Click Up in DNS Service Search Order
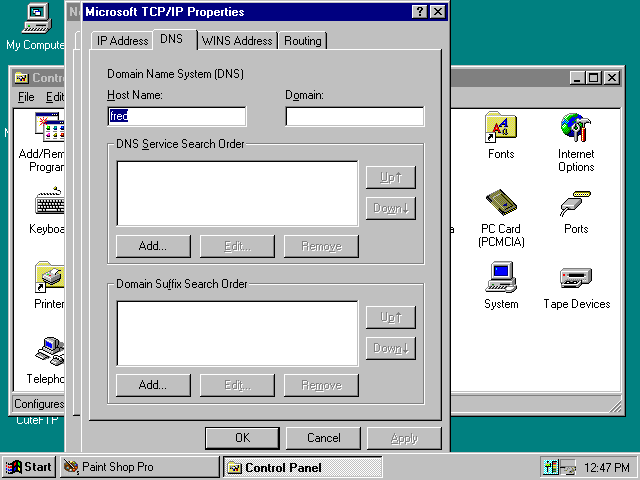This screenshot has height=480, width=640. [391, 177]
